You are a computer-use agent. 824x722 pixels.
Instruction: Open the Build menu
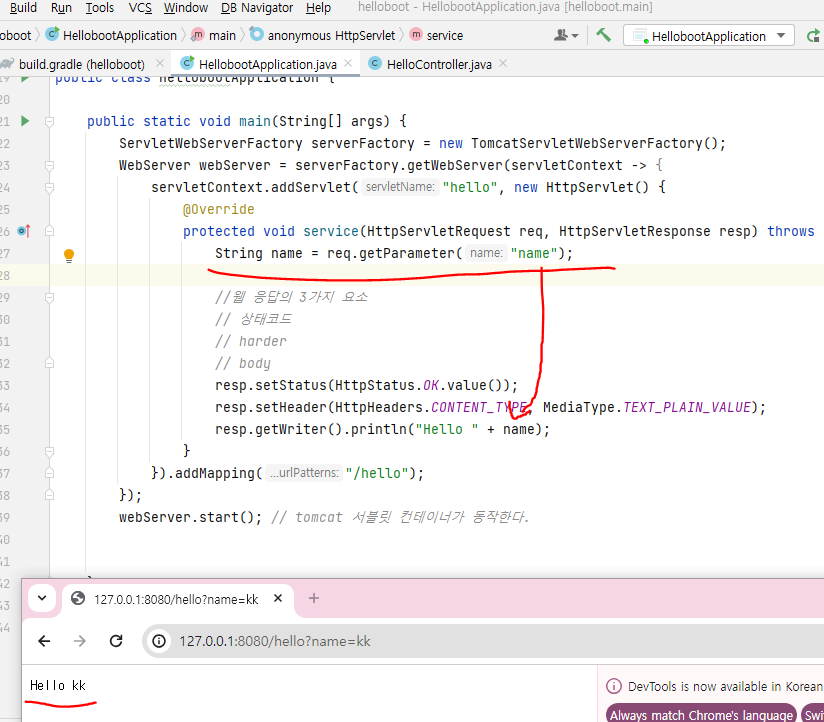[x=23, y=7]
